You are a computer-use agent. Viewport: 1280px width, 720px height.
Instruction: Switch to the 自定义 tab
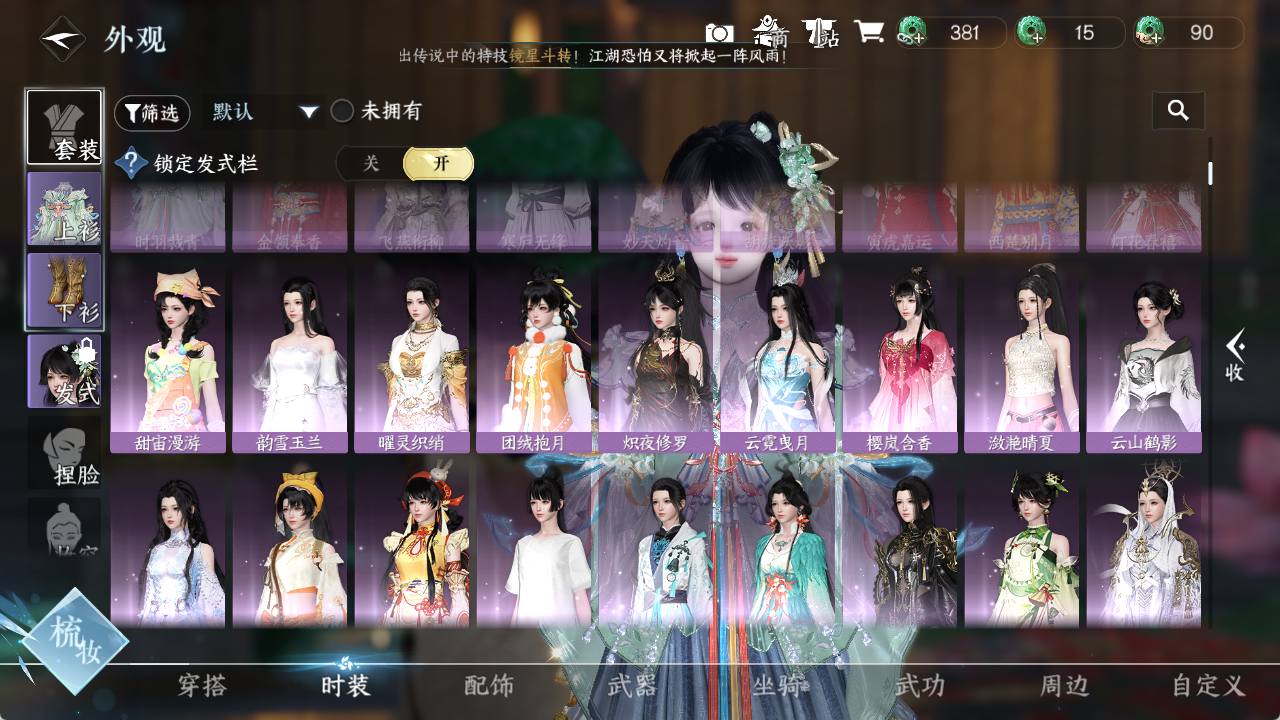point(1208,685)
